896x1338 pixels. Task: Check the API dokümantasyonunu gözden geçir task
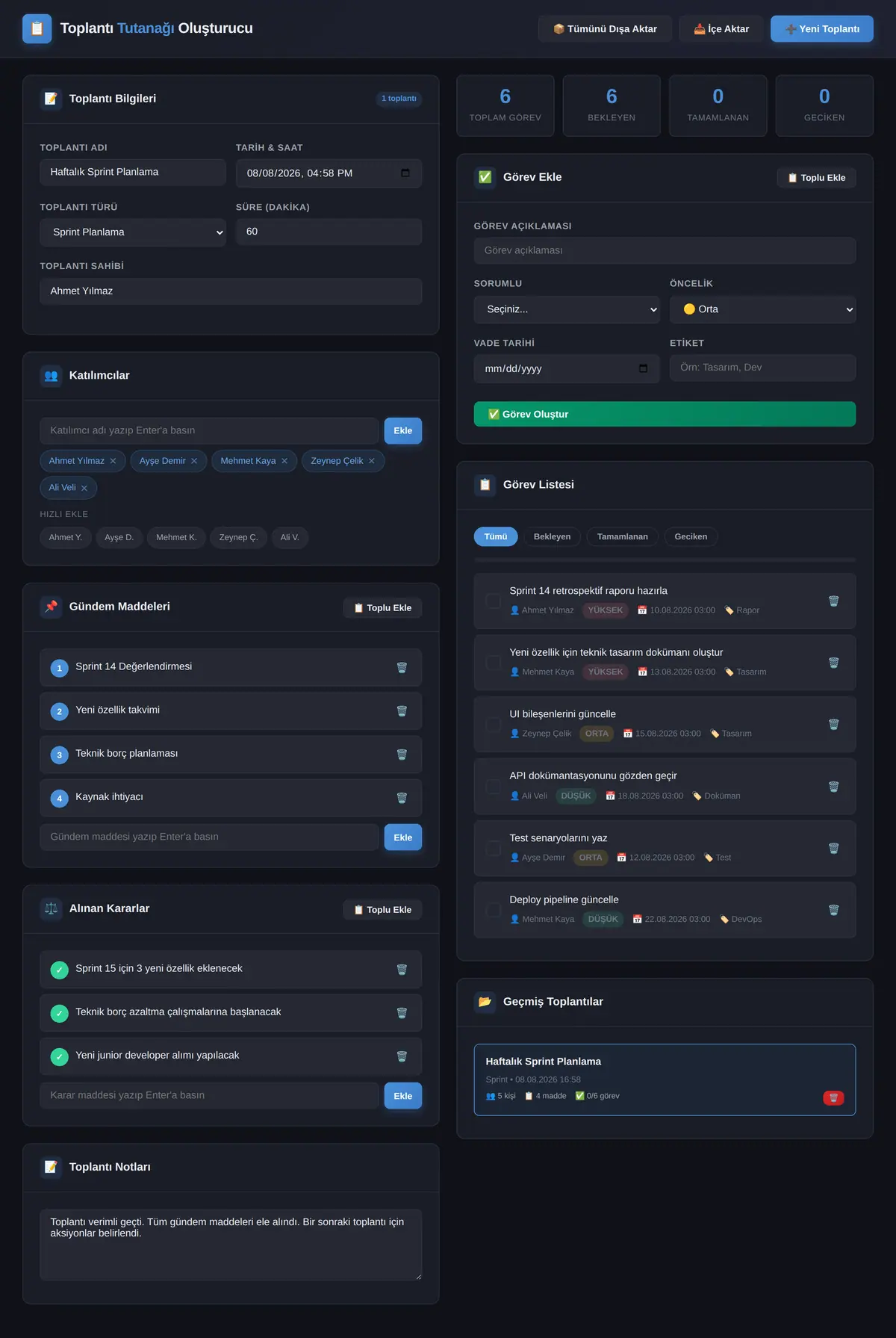pyautogui.click(x=494, y=786)
